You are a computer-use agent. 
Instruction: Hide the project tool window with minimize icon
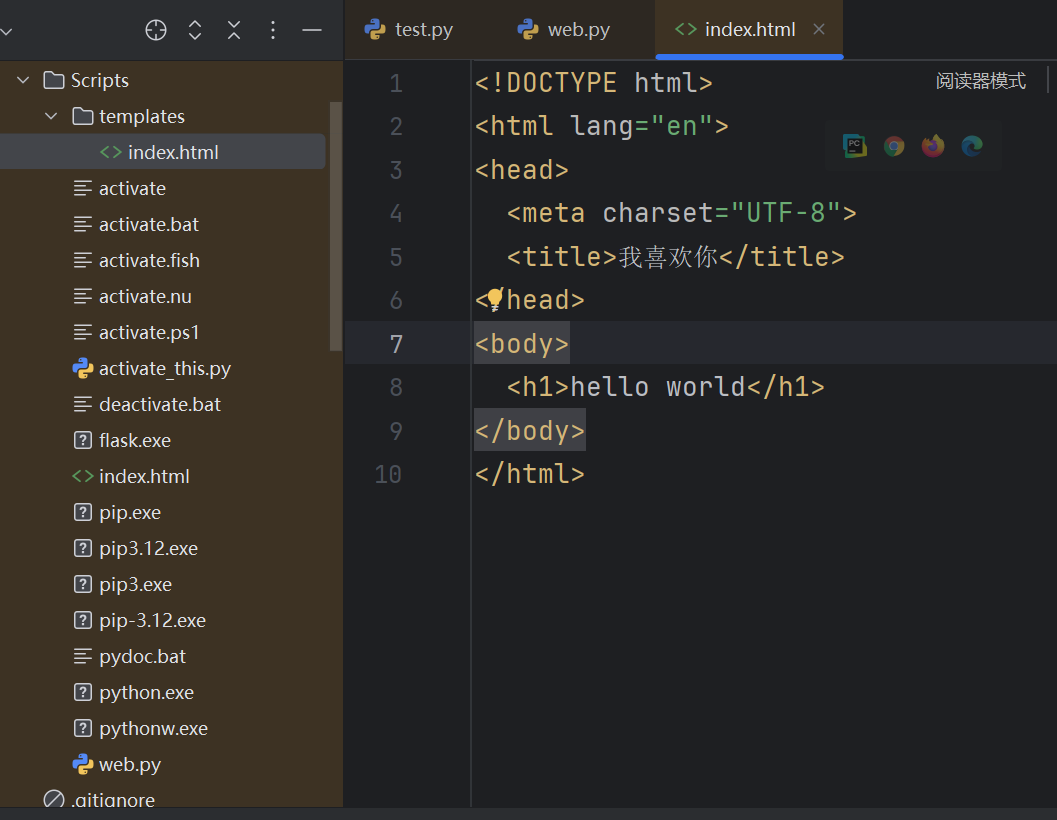pos(312,30)
